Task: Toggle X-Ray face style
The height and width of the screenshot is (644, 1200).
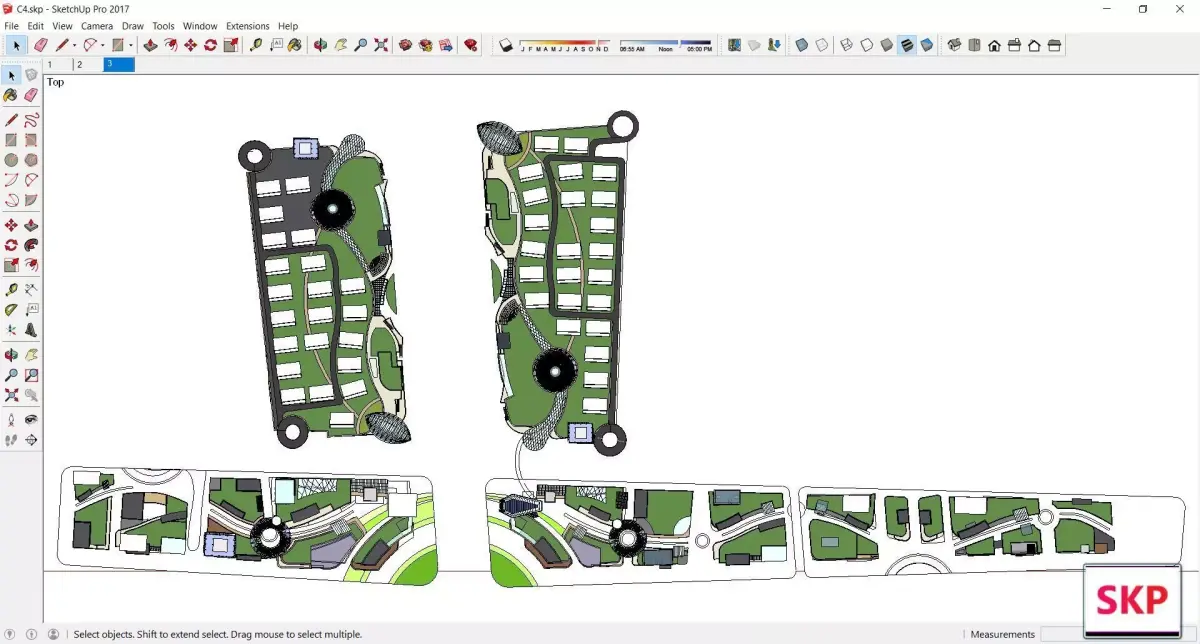Action: (x=801, y=45)
